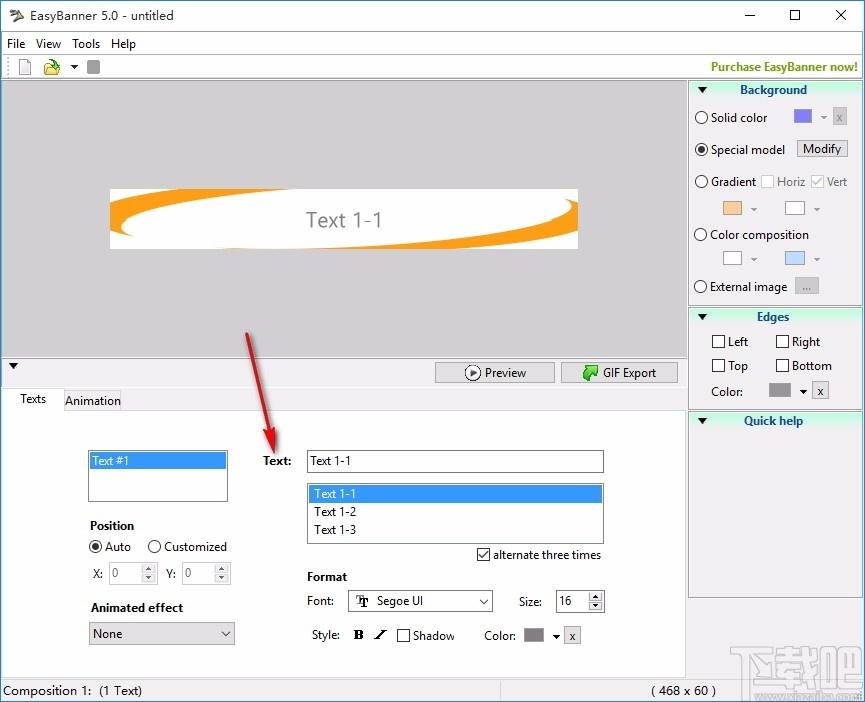Switch to the Animation tab
The height and width of the screenshot is (702, 865).
tap(93, 400)
